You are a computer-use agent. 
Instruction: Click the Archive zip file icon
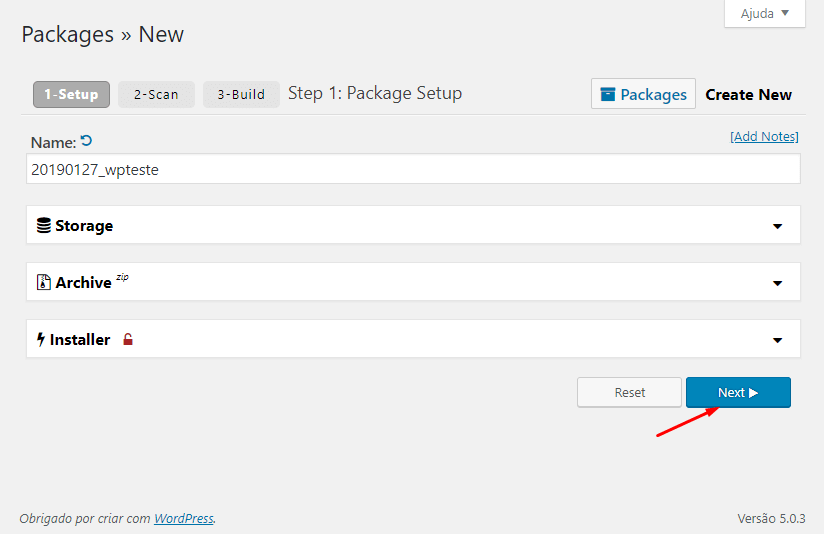pos(44,283)
